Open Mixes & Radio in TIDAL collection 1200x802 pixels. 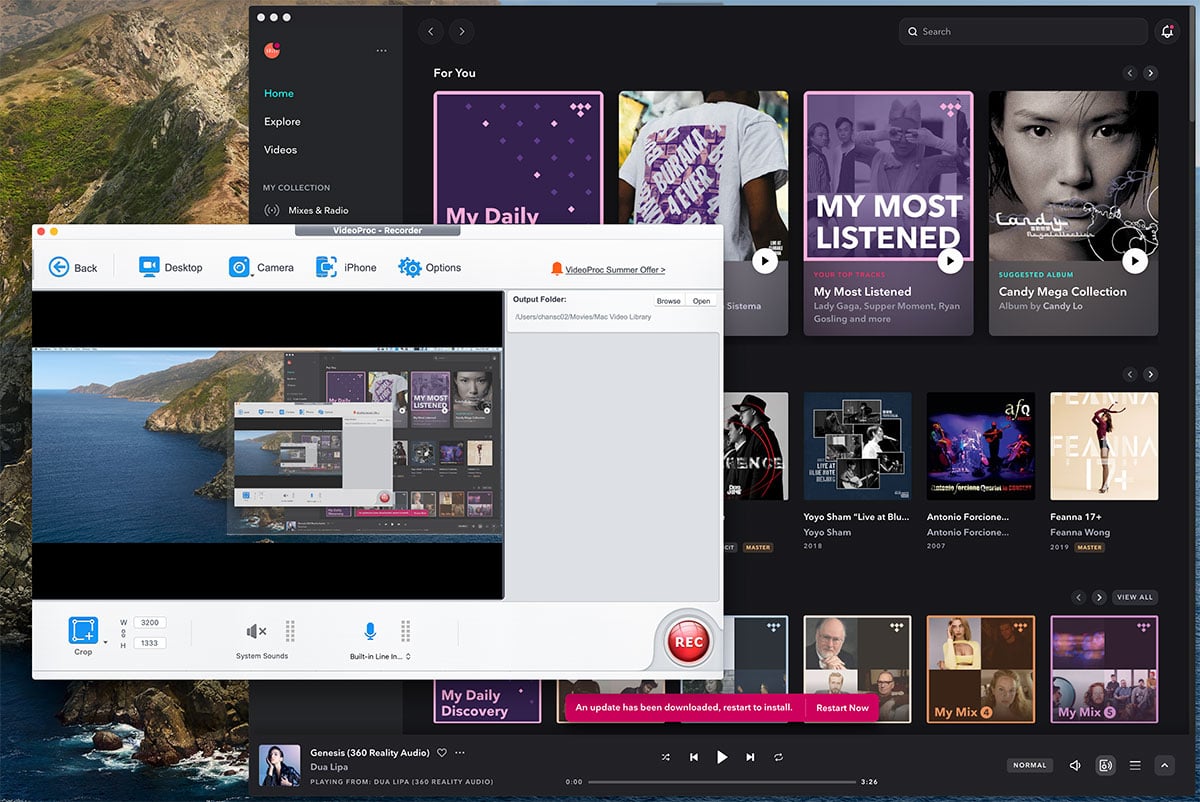tap(306, 210)
